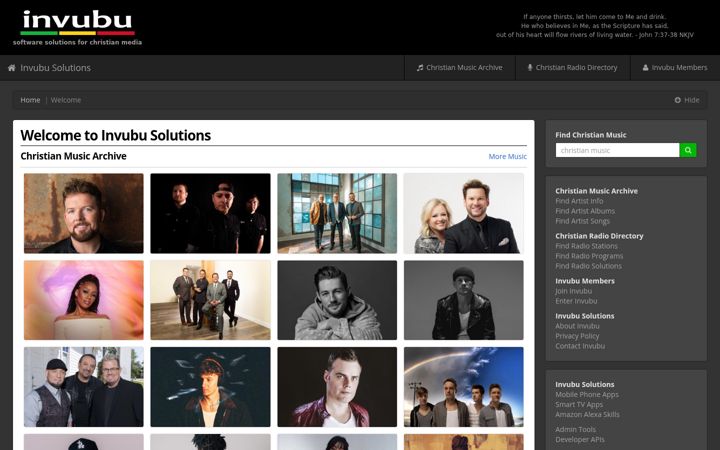Viewport: 720px width, 450px height.
Task: Open Smart TV Apps link
Action: pyautogui.click(x=579, y=405)
